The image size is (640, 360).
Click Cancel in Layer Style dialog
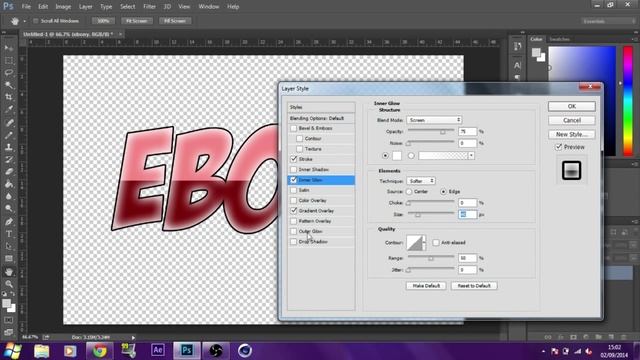pyautogui.click(x=571, y=120)
